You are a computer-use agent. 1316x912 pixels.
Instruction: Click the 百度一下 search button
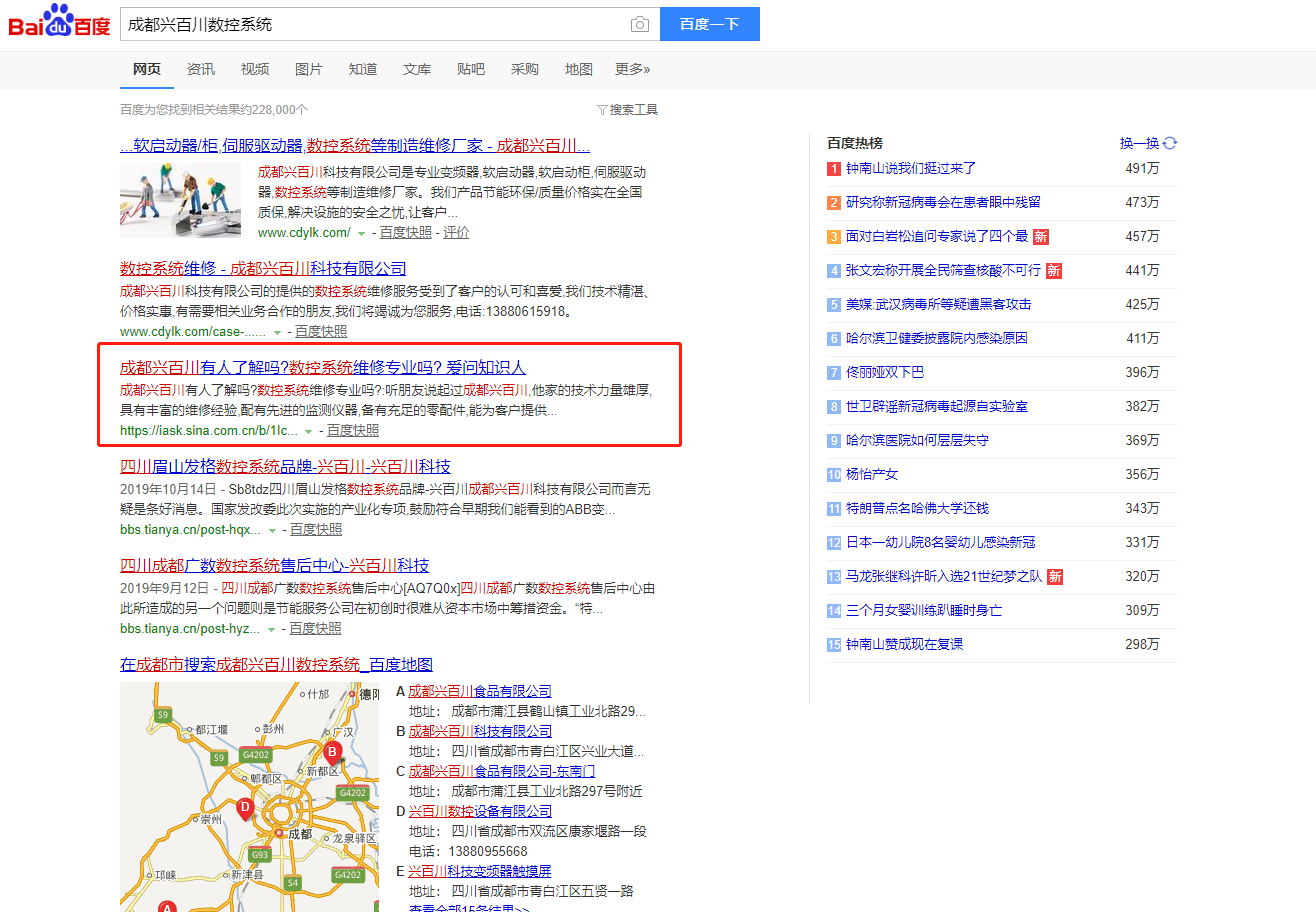tap(710, 24)
